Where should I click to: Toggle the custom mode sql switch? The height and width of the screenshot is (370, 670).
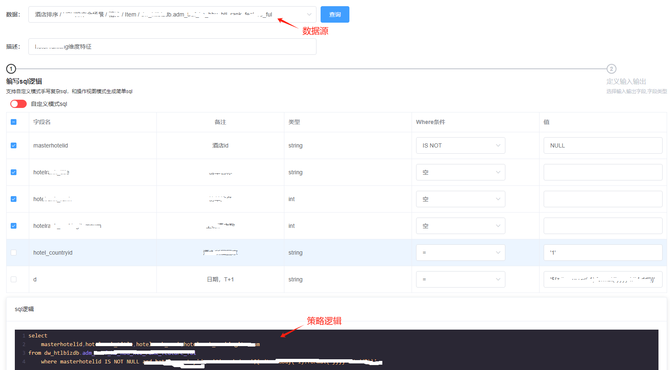(x=18, y=104)
